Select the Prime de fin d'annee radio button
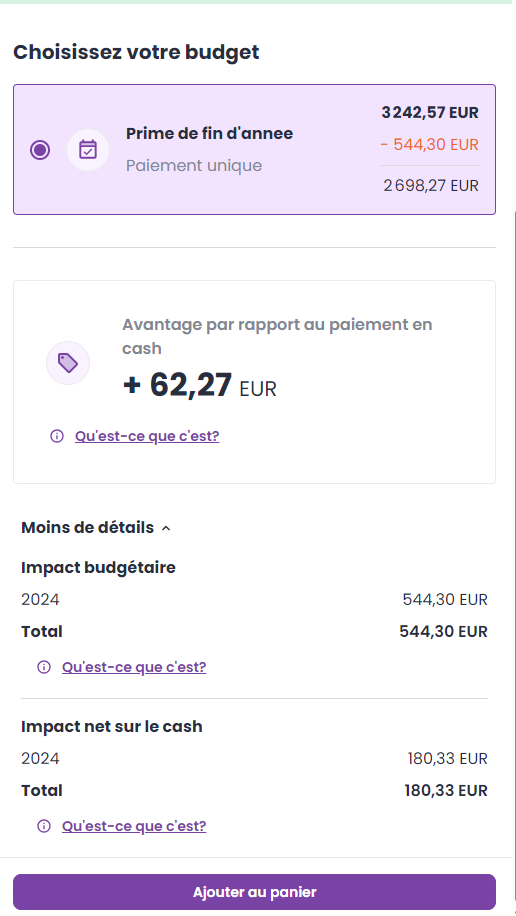This screenshot has height=916, width=516. 40,150
